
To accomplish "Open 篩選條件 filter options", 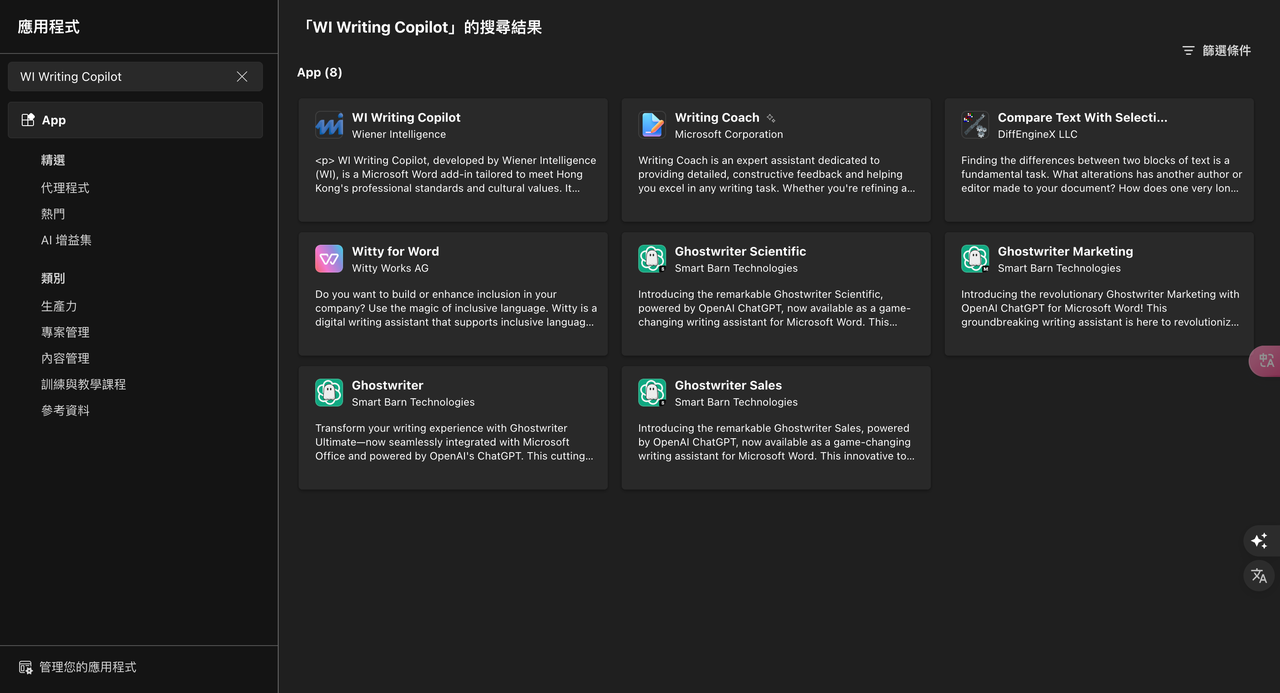I will (x=1216, y=51).
